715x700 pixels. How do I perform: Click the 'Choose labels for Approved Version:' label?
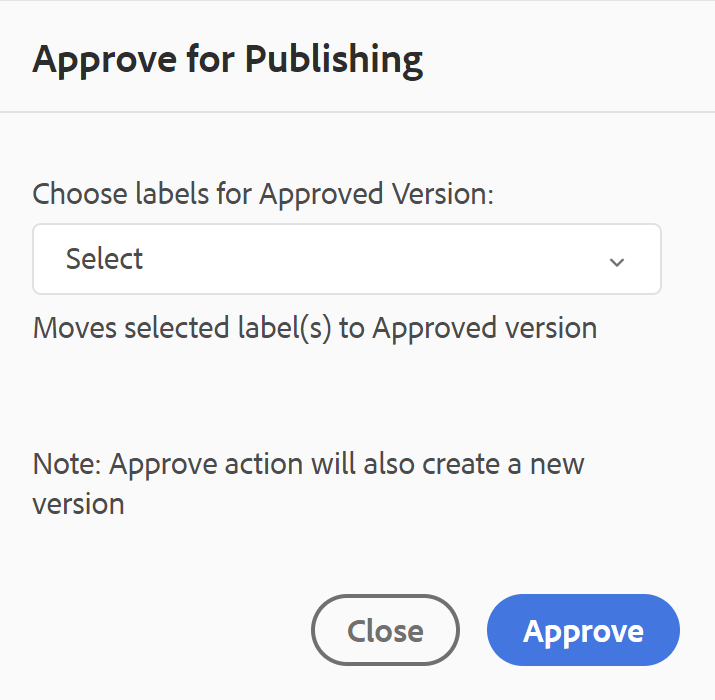coord(264,193)
